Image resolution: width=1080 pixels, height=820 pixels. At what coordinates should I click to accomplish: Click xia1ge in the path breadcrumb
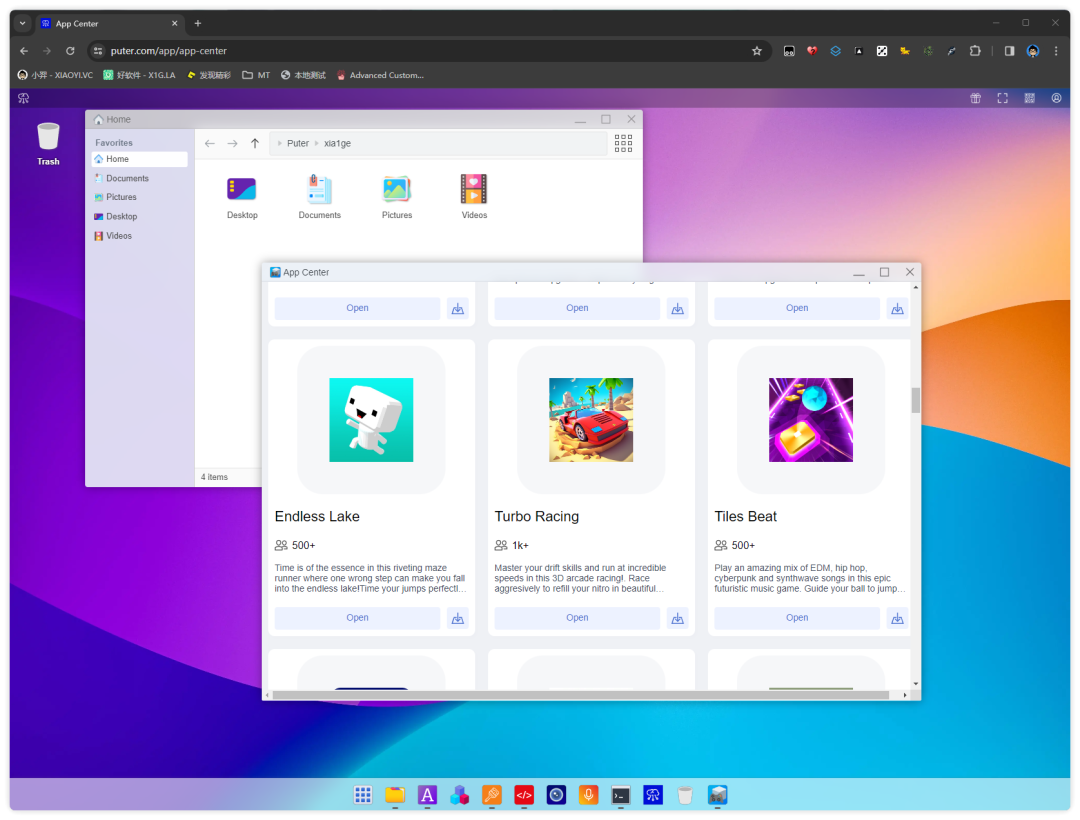coord(338,143)
